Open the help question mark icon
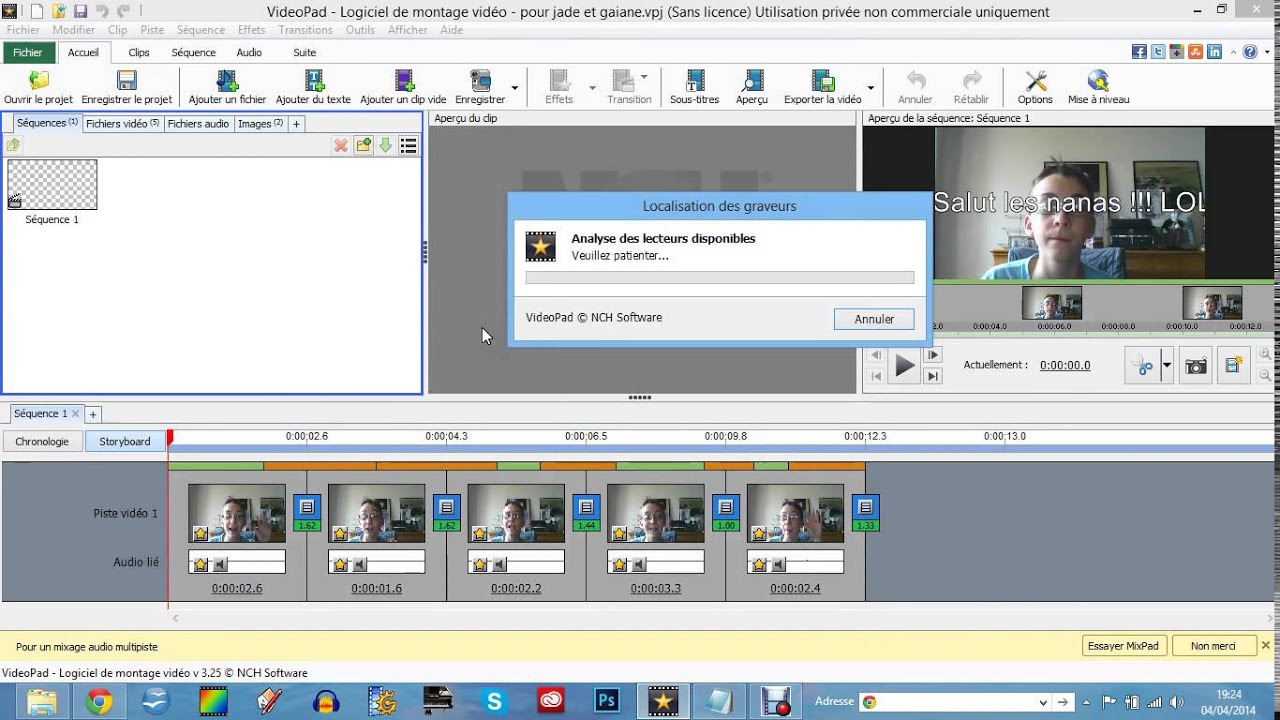 pos(1249,52)
